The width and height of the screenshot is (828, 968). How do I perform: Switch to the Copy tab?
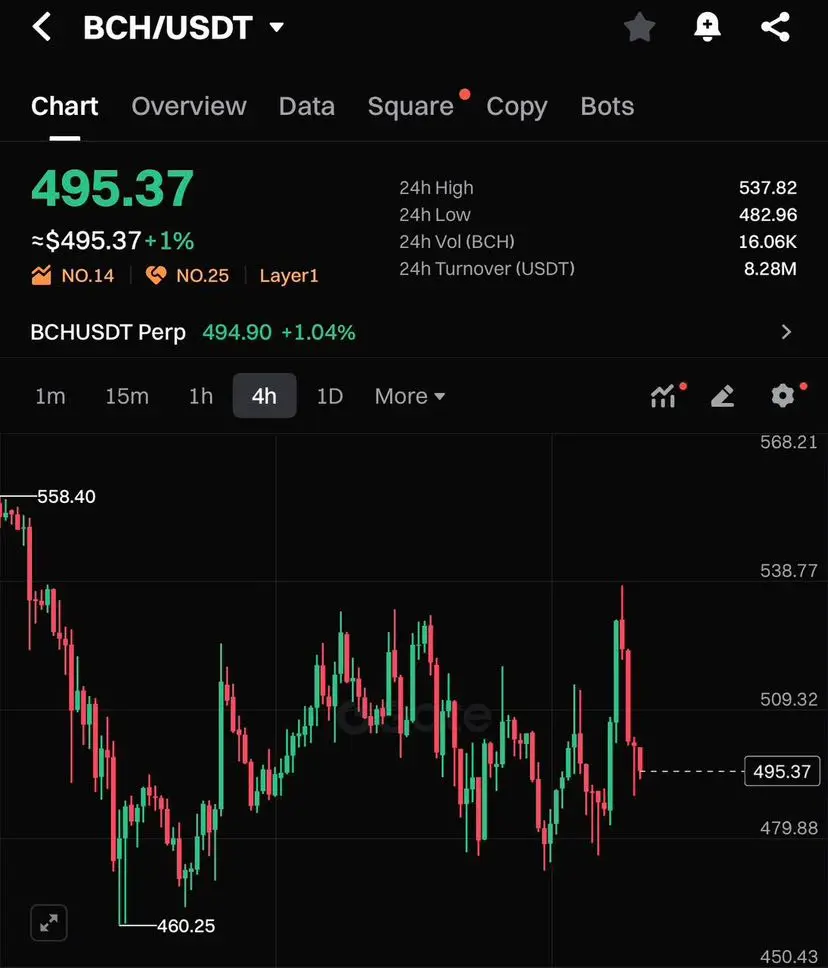[x=517, y=107]
